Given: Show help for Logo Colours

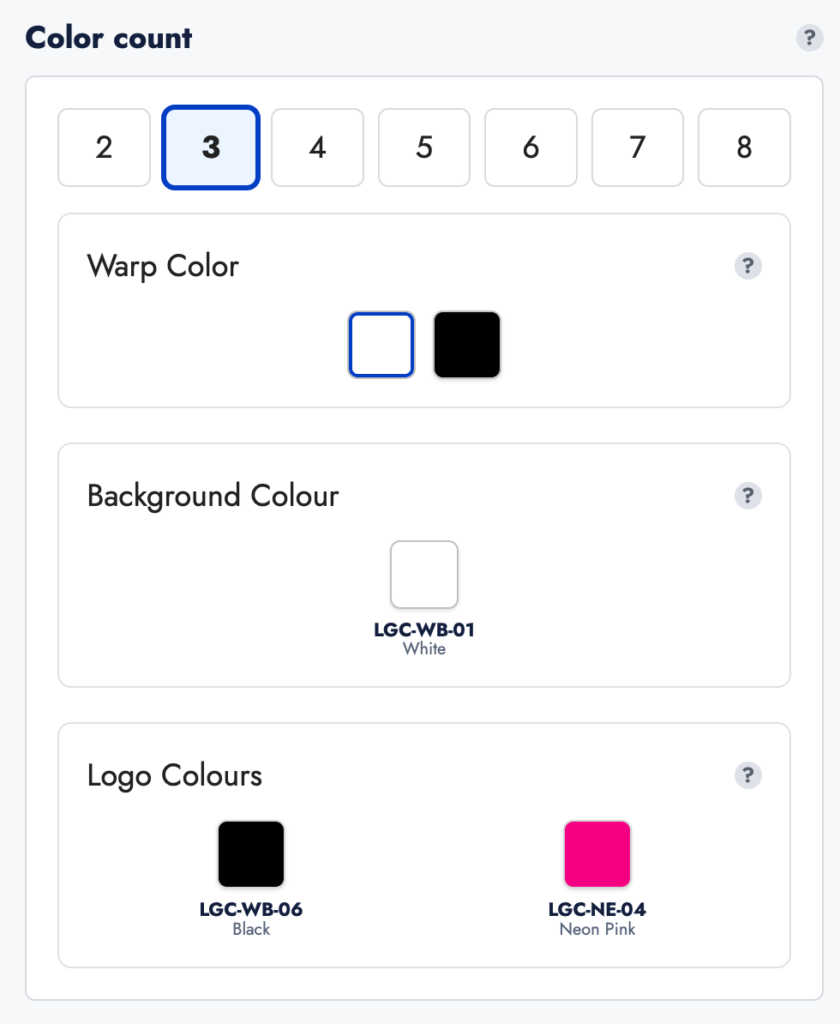Looking at the screenshot, I should [748, 775].
